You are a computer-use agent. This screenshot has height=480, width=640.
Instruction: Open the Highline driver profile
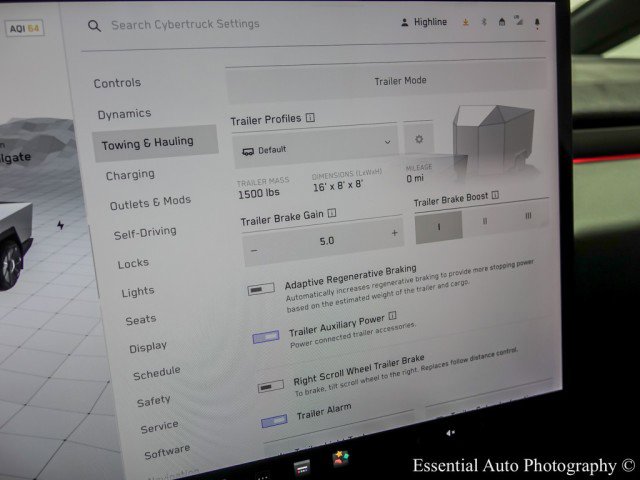[x=424, y=22]
